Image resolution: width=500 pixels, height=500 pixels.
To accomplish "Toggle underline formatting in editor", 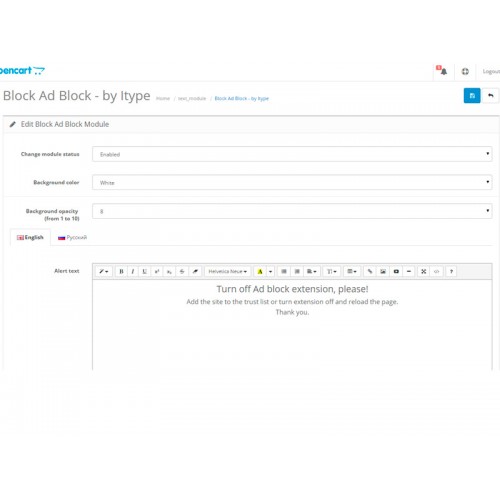I will coord(144,271).
